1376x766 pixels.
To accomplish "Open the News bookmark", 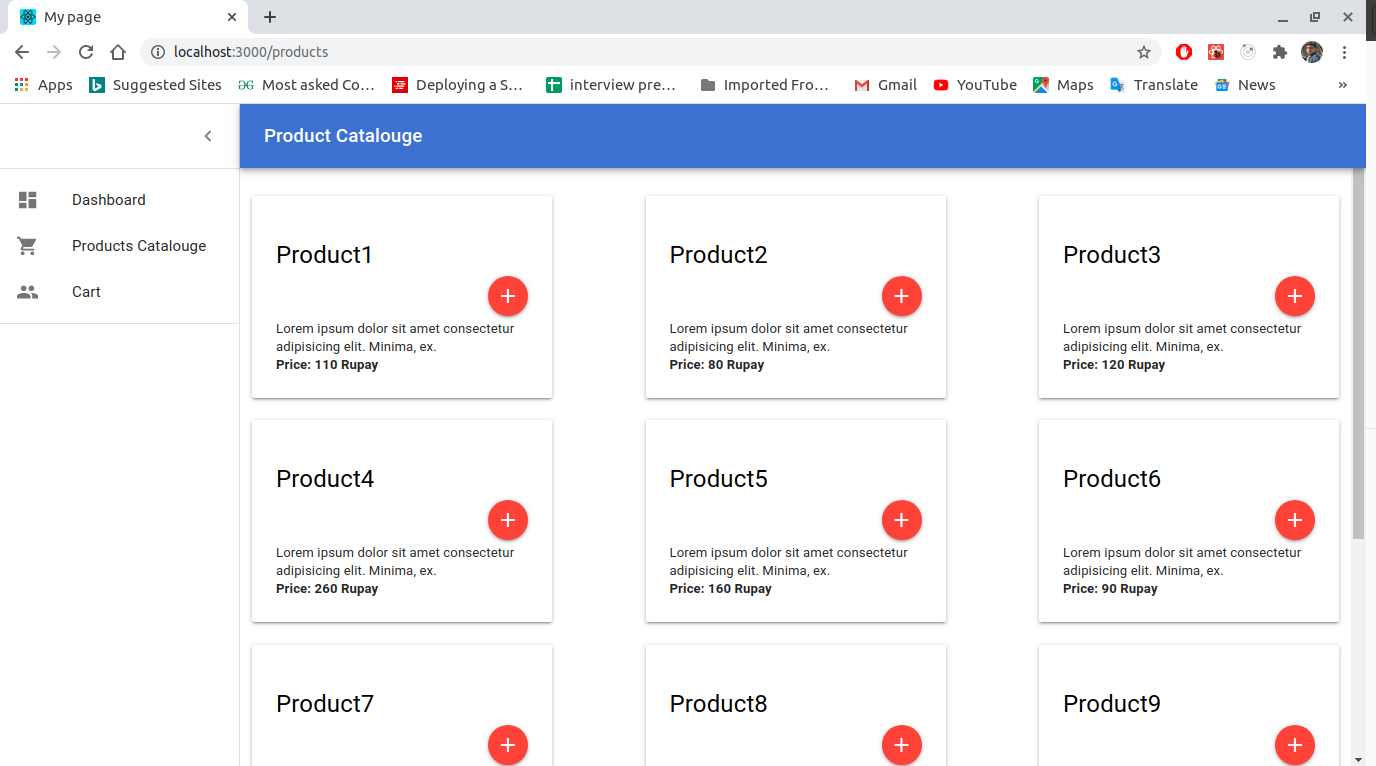I will click(x=1245, y=85).
